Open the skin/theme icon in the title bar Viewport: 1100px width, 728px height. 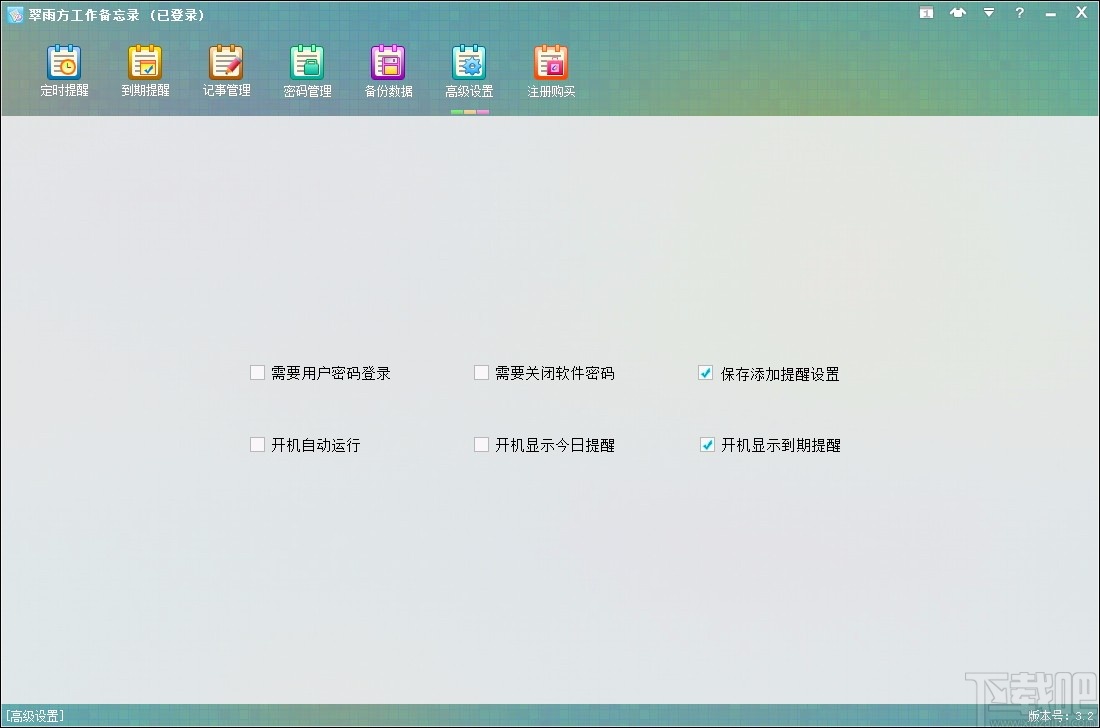tap(958, 13)
